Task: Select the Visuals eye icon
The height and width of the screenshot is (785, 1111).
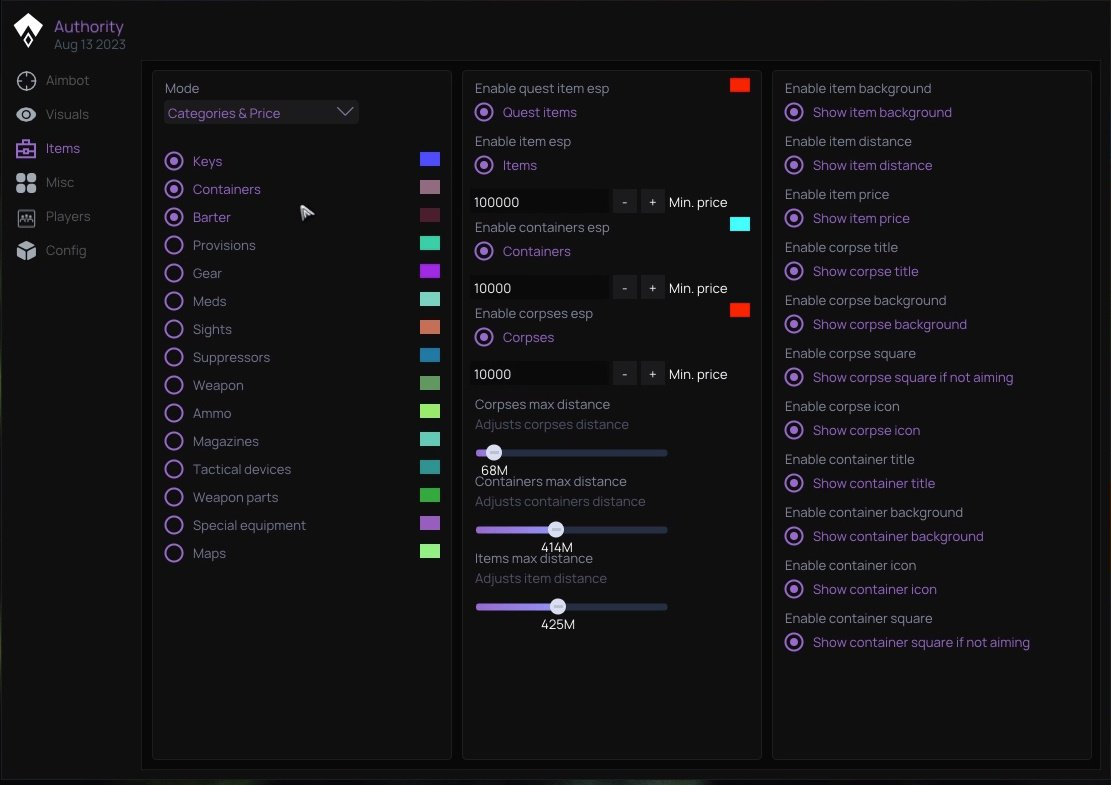Action: pos(27,115)
